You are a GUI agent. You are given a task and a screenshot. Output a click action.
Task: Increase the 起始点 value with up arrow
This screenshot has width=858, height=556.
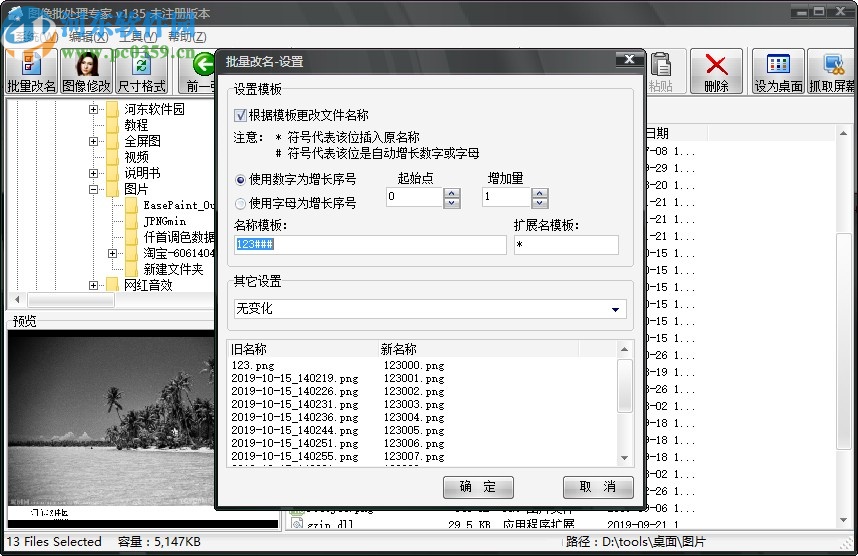[451, 193]
